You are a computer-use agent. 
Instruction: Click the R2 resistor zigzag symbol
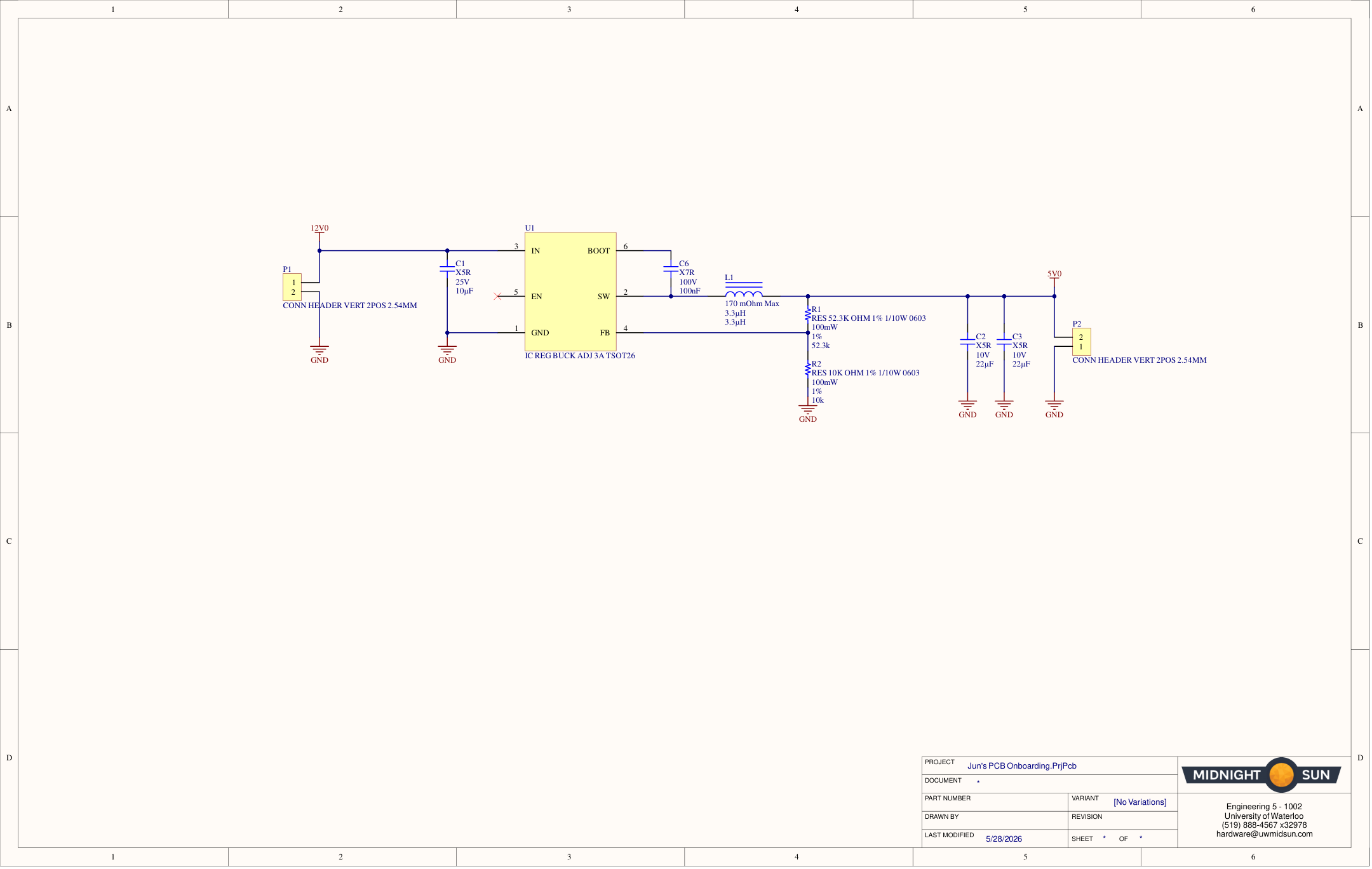808,368
